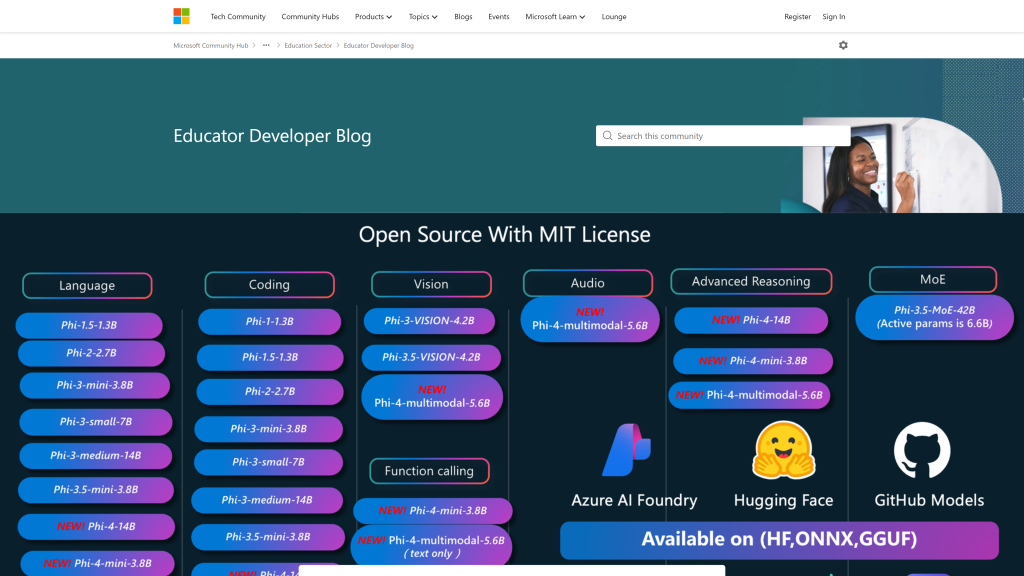
Task: Click Phi-3-small-7B under Coding
Action: (268, 462)
